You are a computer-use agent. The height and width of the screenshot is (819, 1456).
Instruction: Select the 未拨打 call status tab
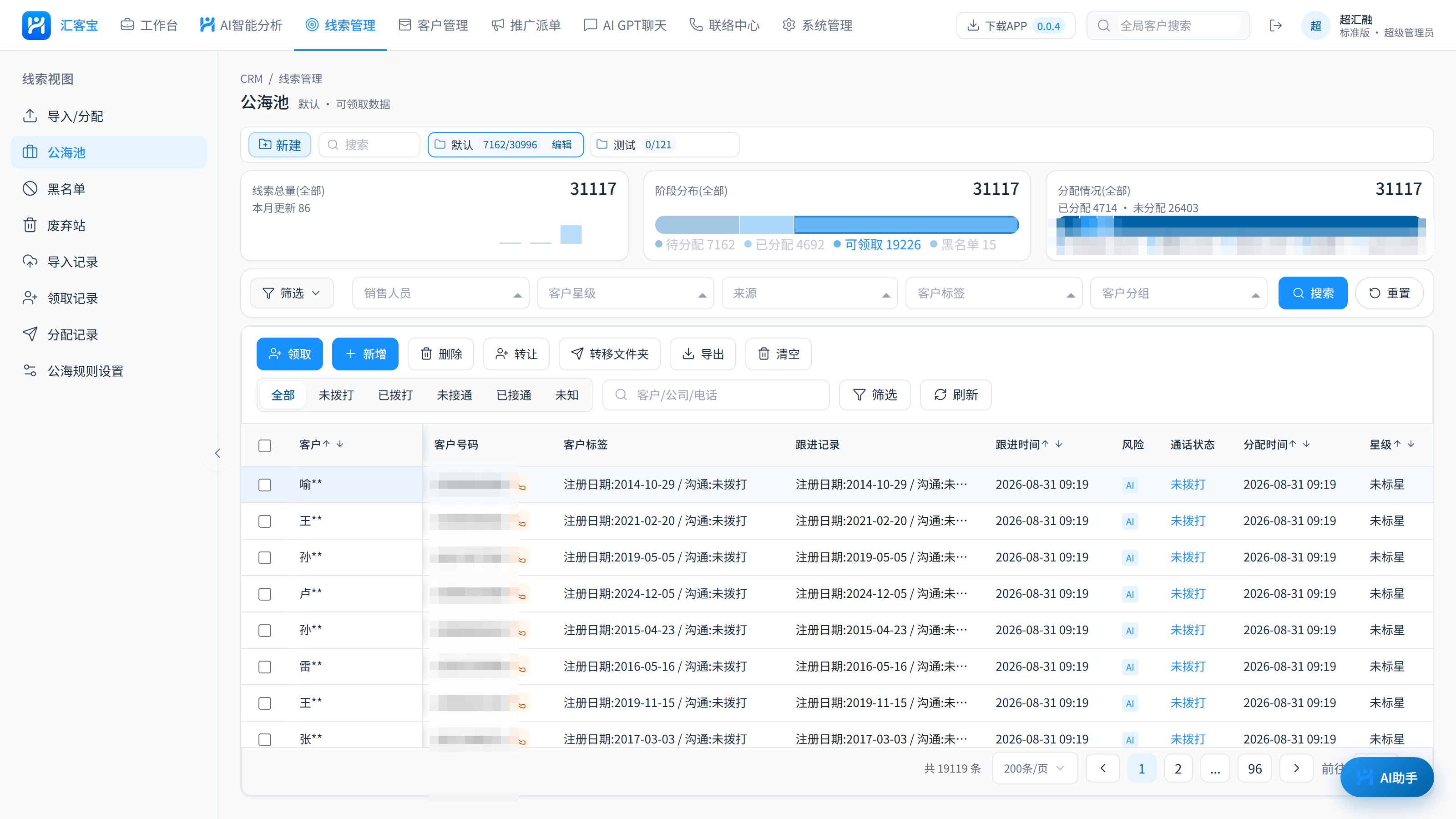tap(336, 394)
